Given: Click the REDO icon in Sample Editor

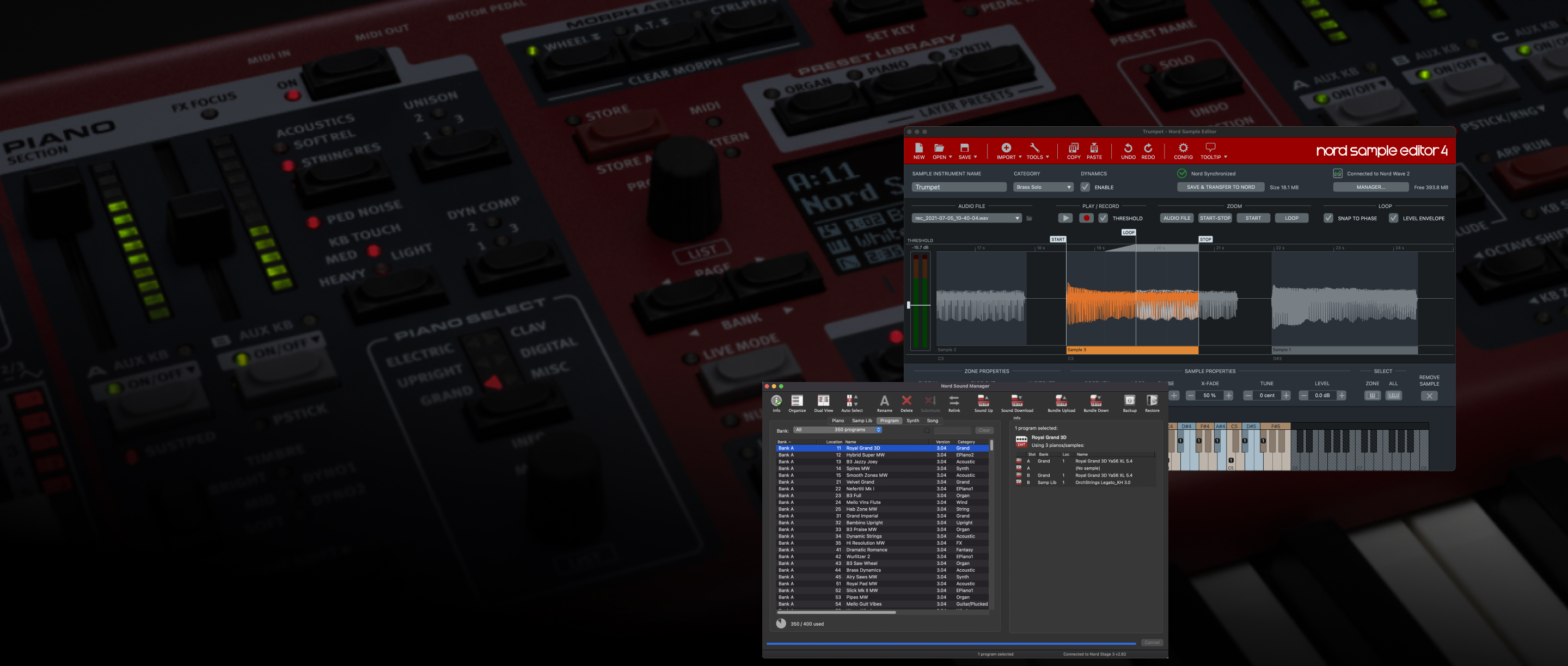Looking at the screenshot, I should coord(1148,151).
